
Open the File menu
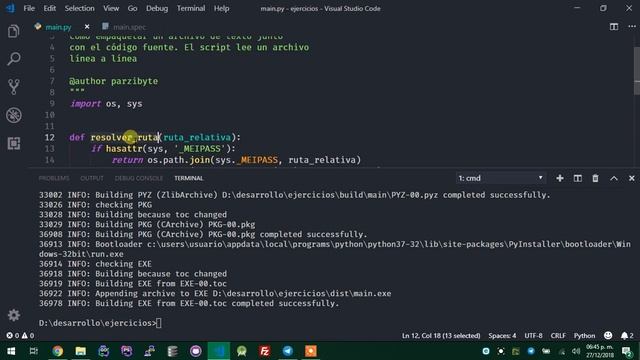tap(29, 8)
